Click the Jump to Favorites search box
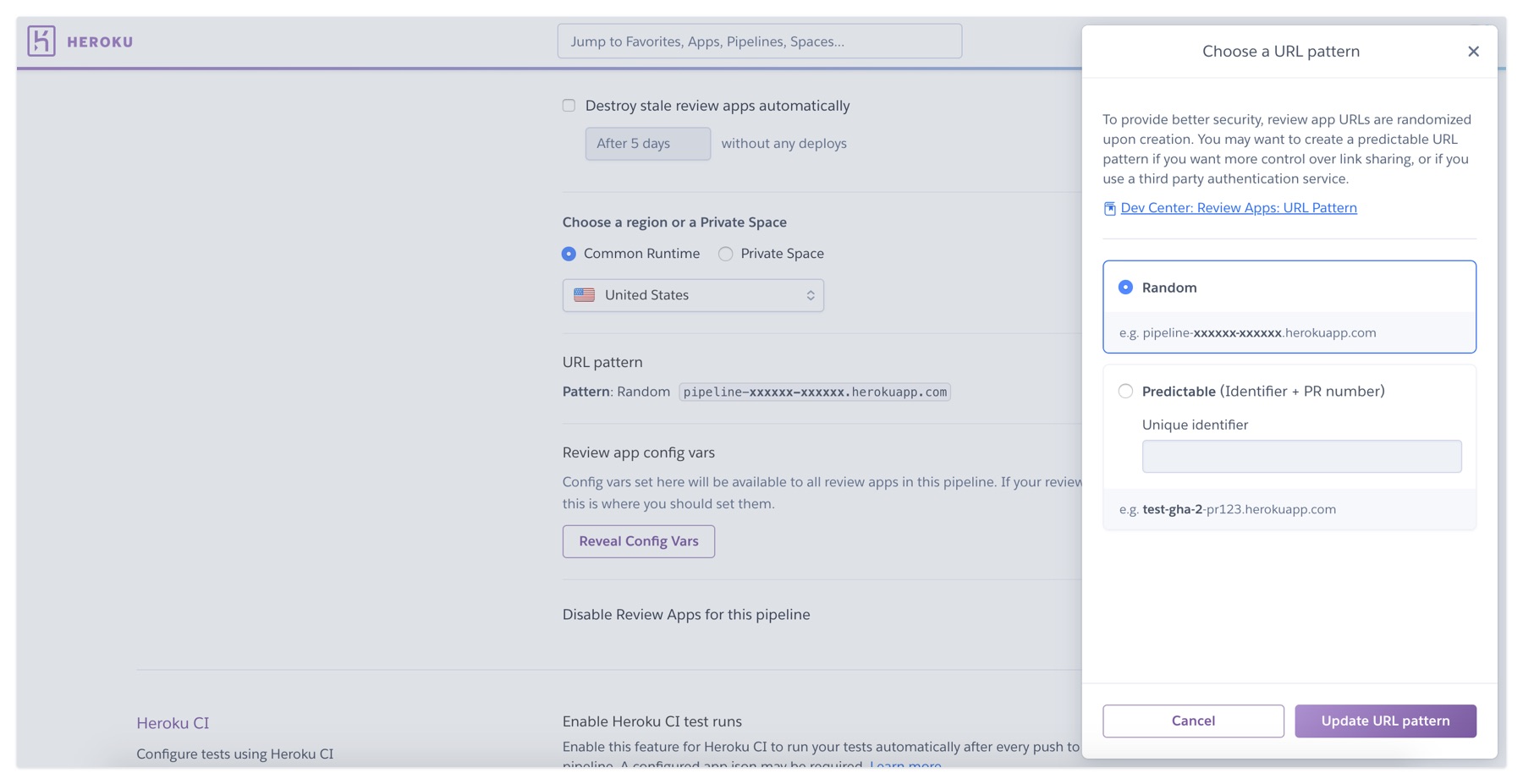Image resolution: width=1523 pixels, height=784 pixels. 759,41
